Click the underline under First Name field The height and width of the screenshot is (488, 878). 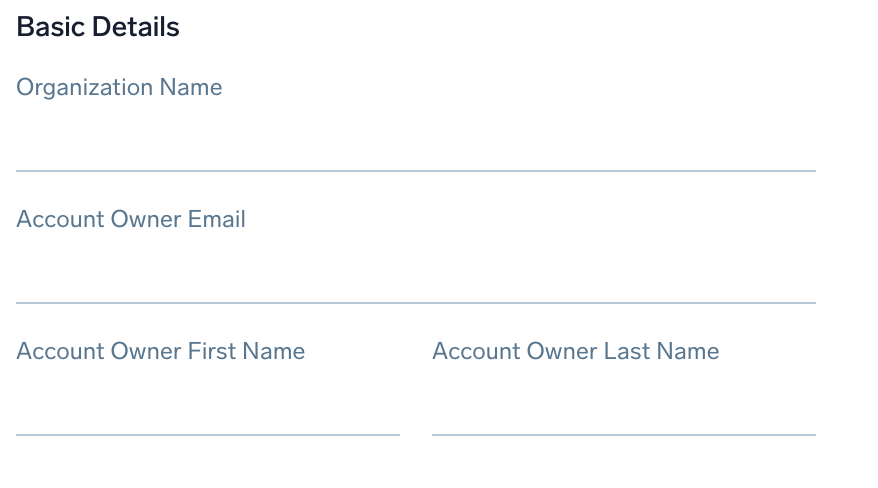coord(207,435)
